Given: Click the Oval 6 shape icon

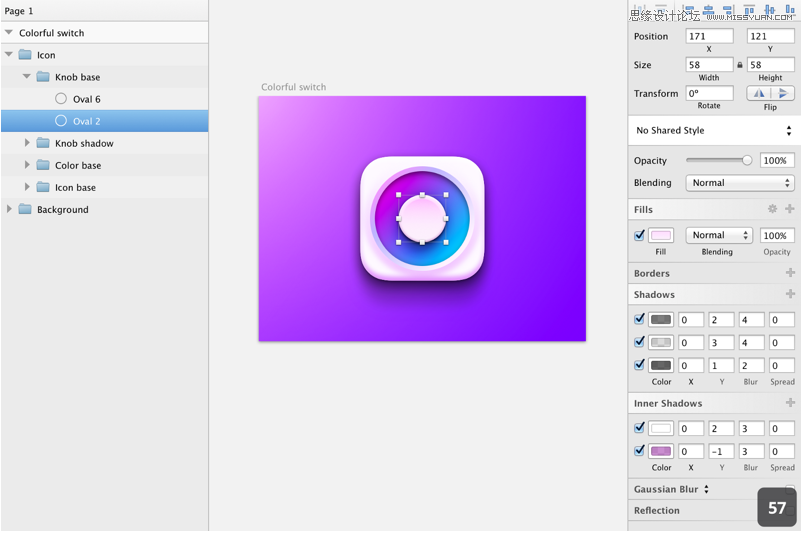Looking at the screenshot, I should [x=60, y=98].
